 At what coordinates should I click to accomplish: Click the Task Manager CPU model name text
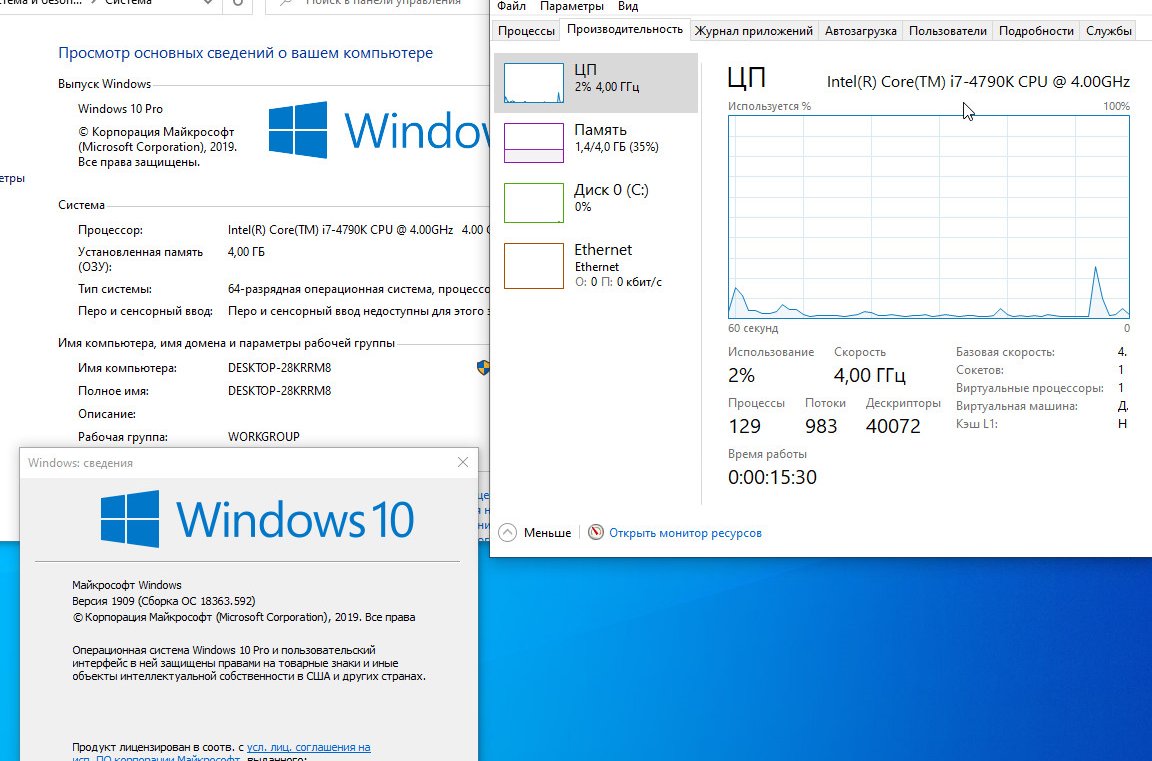point(979,82)
